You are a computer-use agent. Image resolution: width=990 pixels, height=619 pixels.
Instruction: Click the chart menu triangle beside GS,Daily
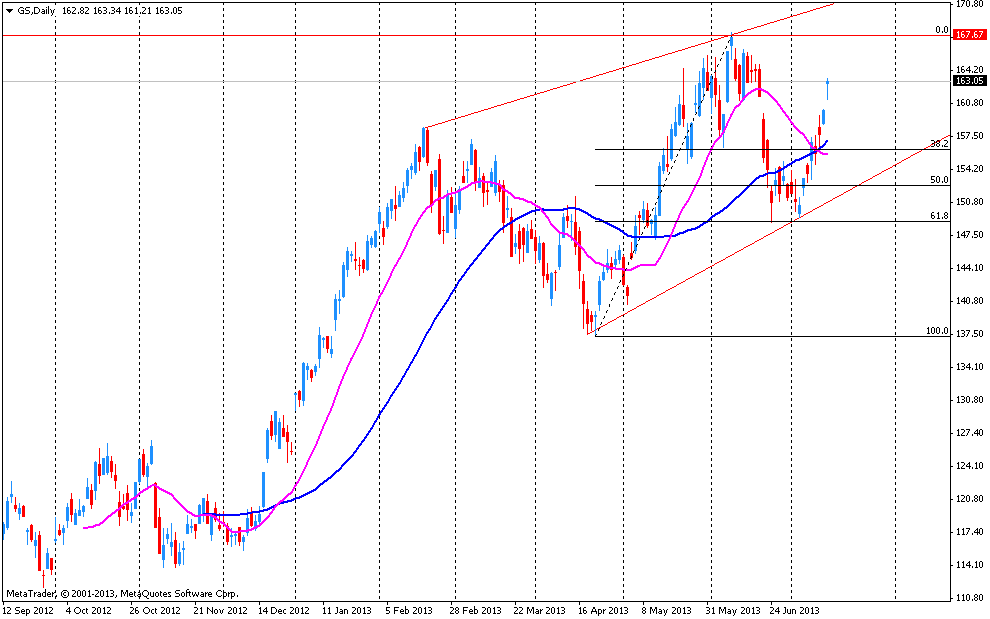click(x=9, y=11)
